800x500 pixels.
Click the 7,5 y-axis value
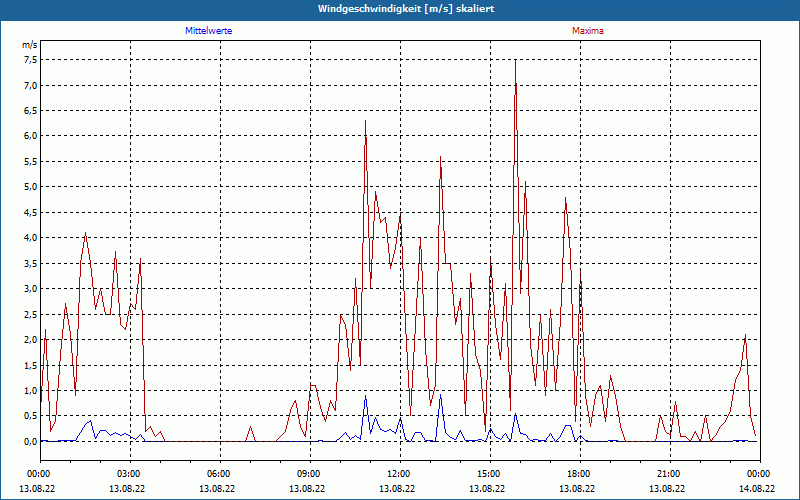tap(31, 60)
